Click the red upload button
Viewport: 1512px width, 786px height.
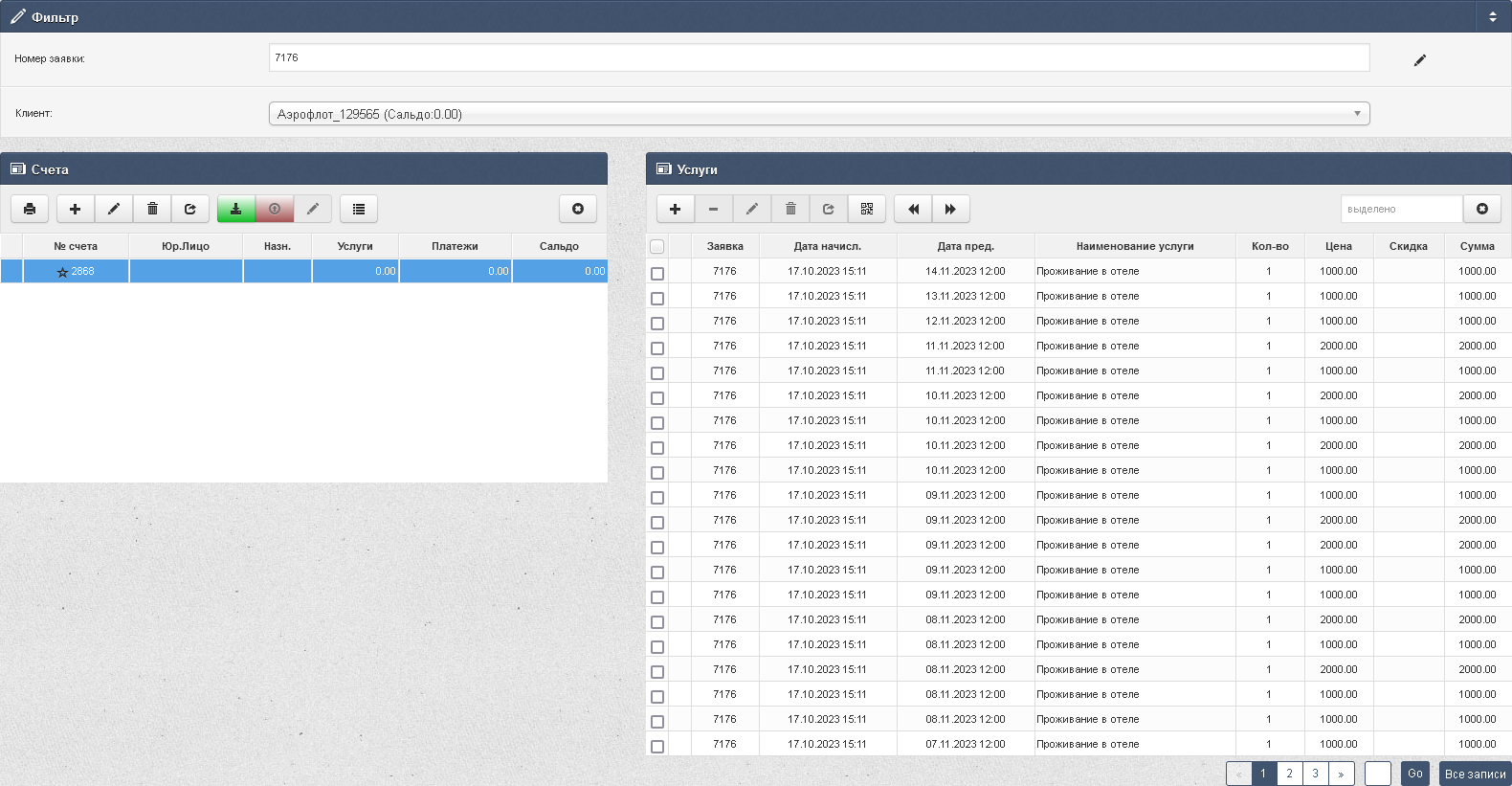point(275,209)
